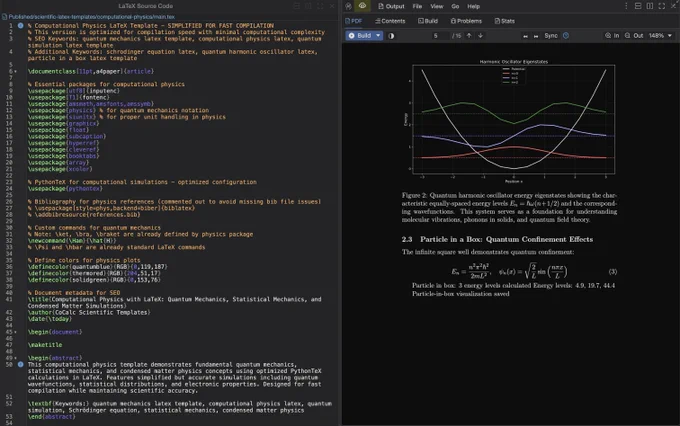
Task: Open the View menu
Action: (437, 6)
